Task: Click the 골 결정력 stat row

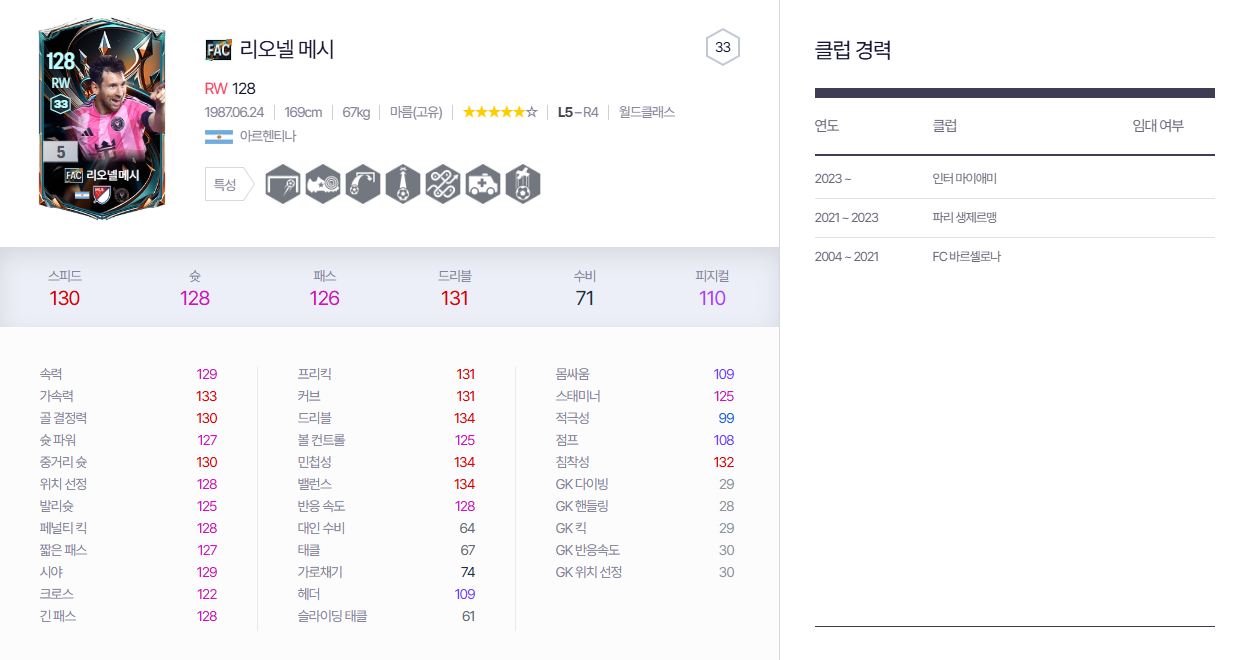Action: tap(128, 418)
